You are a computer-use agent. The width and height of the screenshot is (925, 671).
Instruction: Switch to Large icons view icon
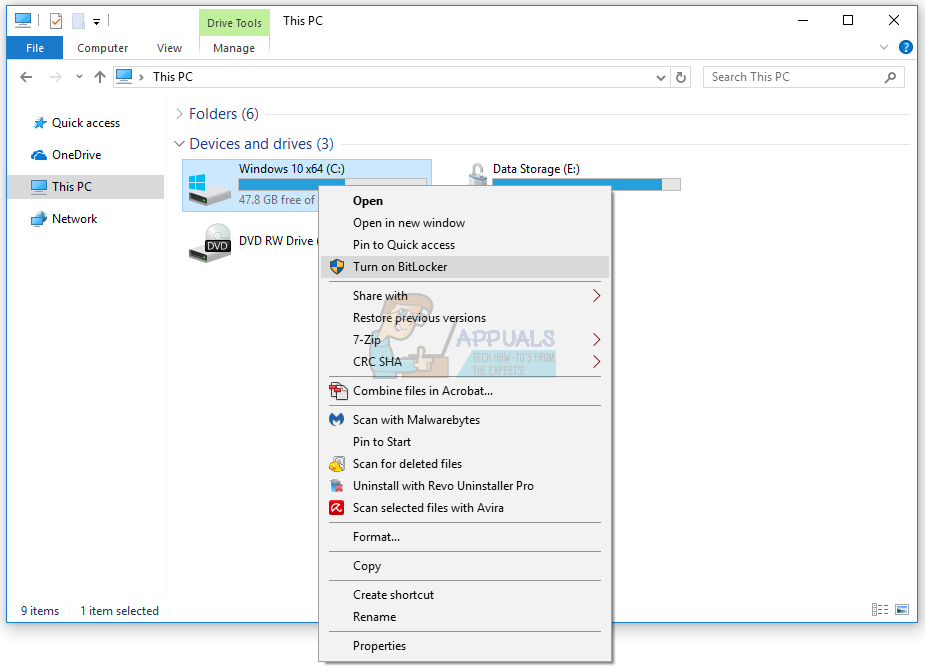(902, 610)
